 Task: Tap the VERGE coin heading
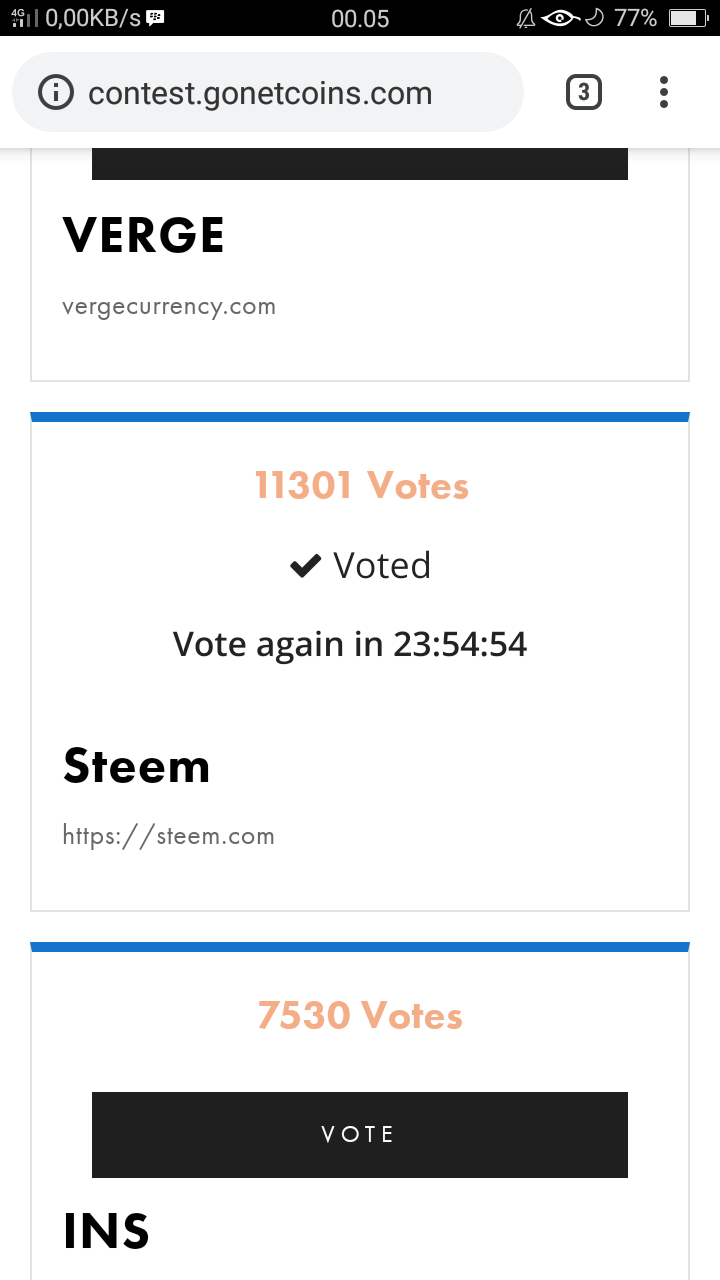click(x=144, y=236)
